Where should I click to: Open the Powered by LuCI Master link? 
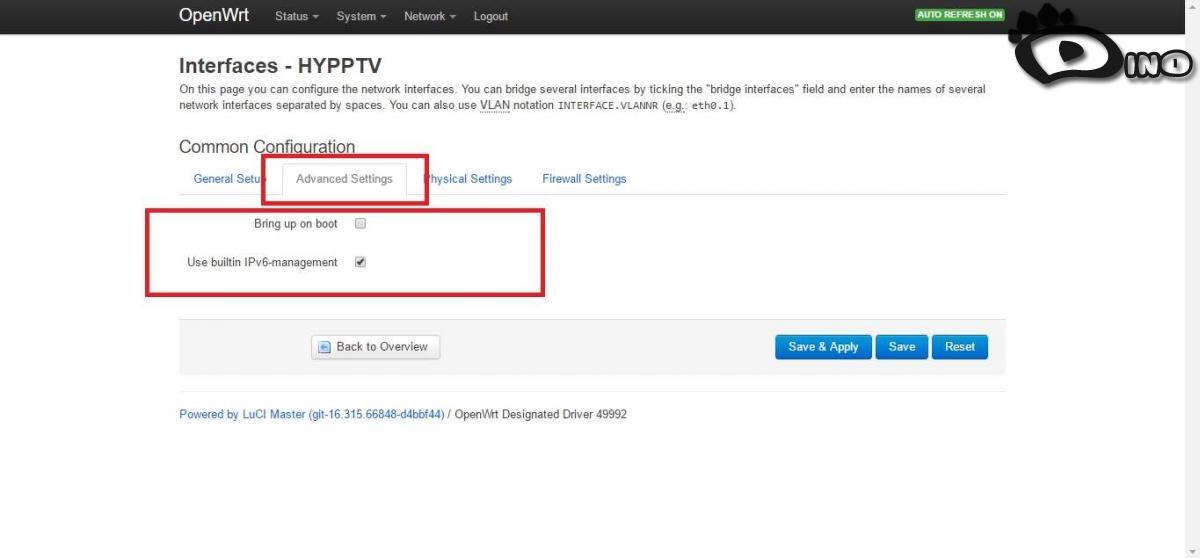pyautogui.click(x=312, y=414)
